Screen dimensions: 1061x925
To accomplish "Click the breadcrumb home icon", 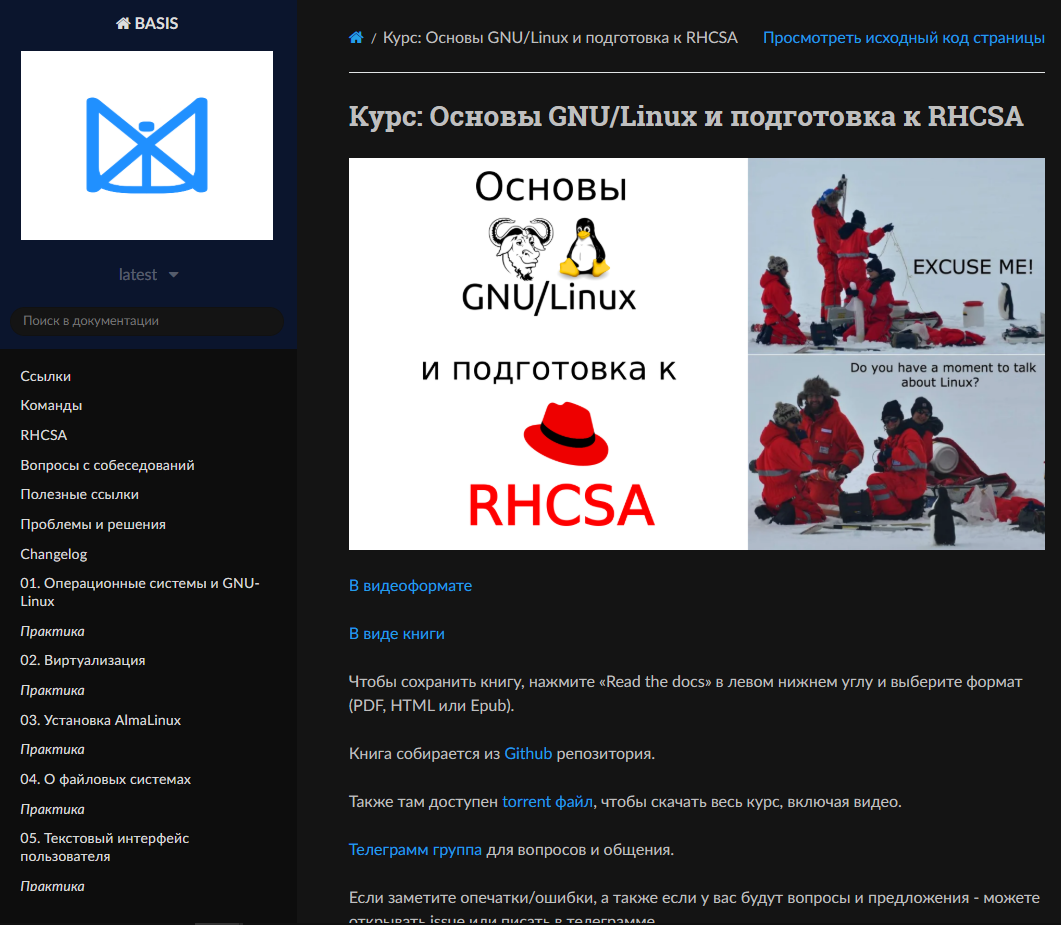I will point(356,38).
